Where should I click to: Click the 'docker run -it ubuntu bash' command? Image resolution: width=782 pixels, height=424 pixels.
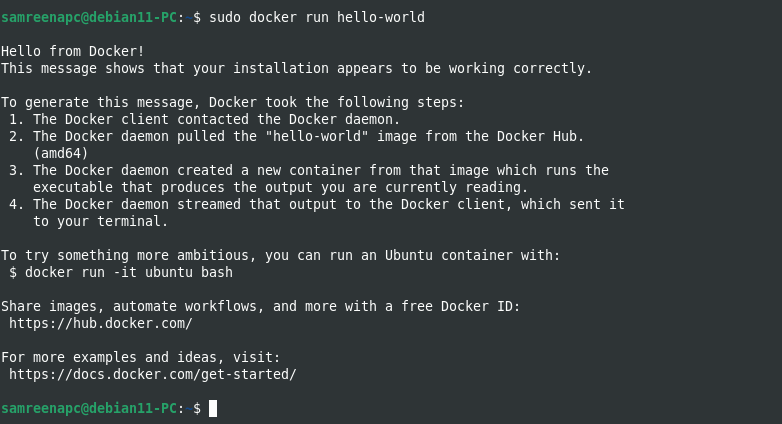pos(128,272)
